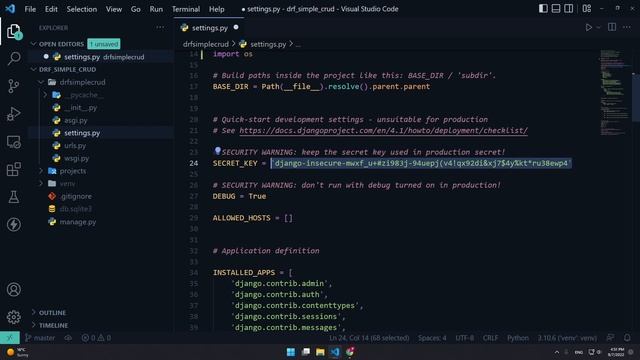This screenshot has width=640, height=360.
Task: Click the notifications bell in status bar
Action: tap(627, 338)
